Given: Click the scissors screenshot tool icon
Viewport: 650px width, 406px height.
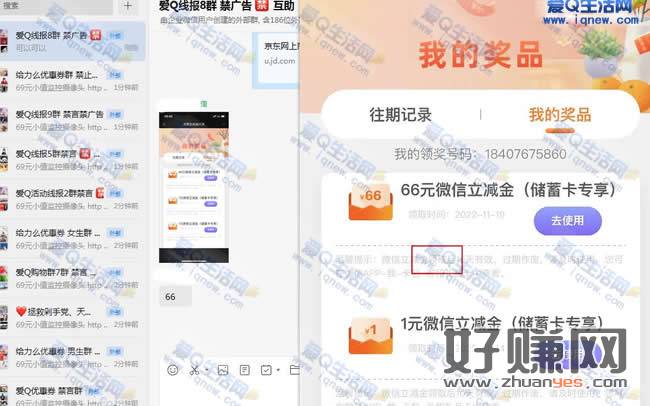Looking at the screenshot, I should coord(194,370).
